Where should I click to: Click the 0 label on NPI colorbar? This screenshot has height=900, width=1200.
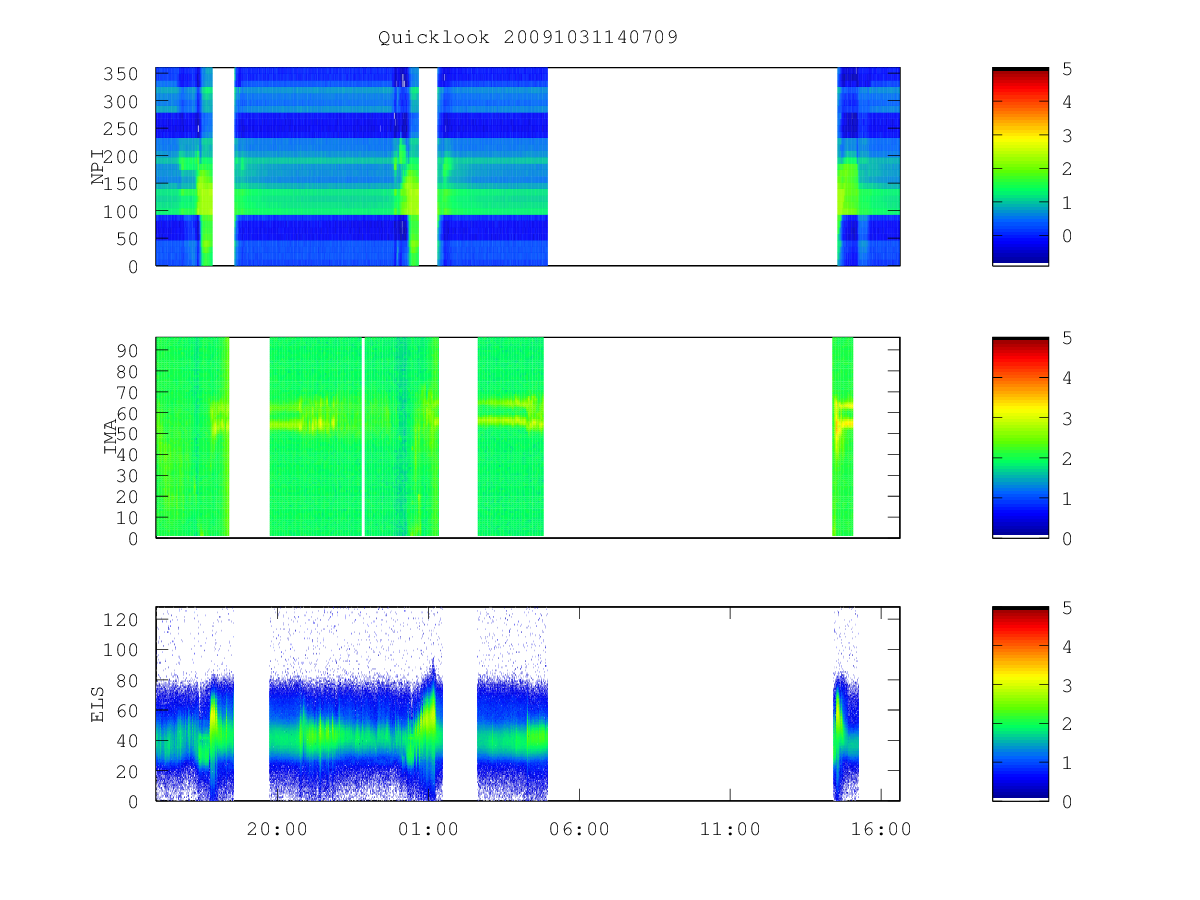click(x=1068, y=236)
